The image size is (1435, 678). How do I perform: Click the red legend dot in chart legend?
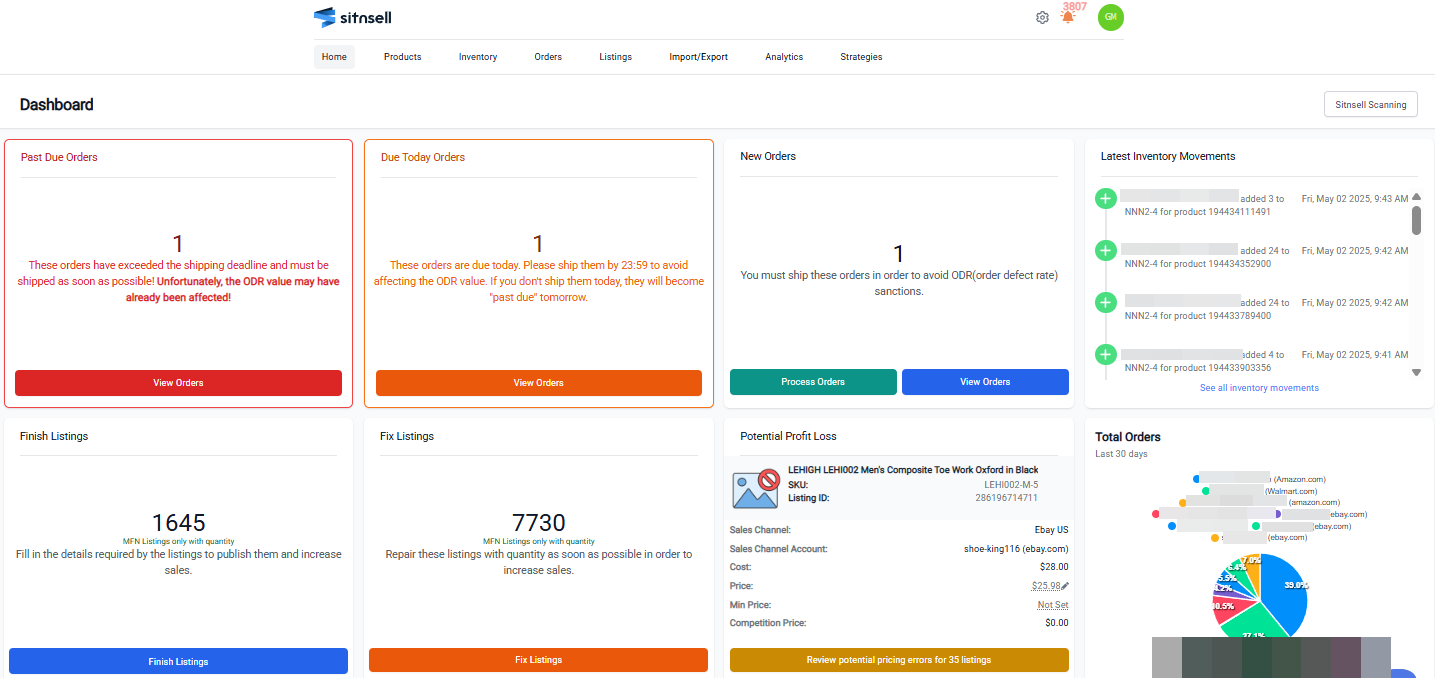[x=1156, y=514]
